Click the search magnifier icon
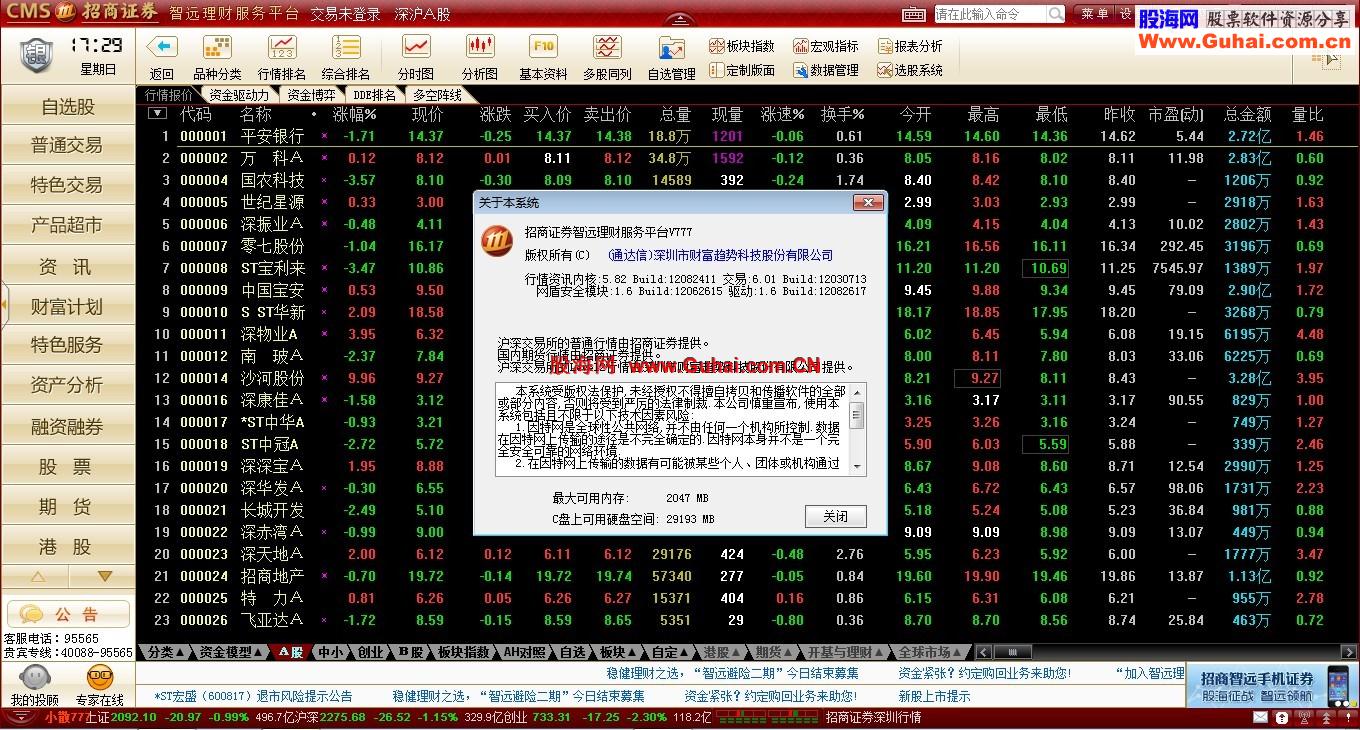Image resolution: width=1360 pixels, height=730 pixels. pos(1056,14)
